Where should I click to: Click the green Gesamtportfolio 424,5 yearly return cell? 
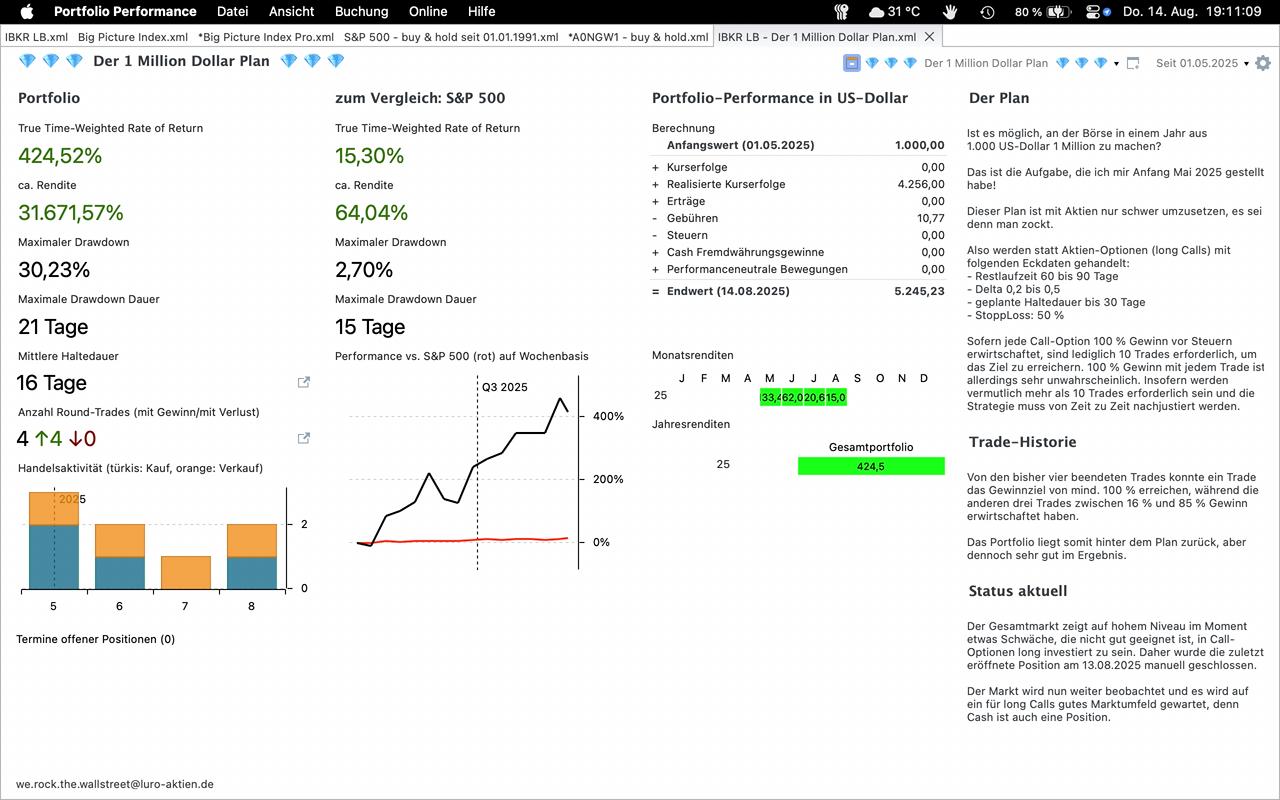(x=870, y=466)
